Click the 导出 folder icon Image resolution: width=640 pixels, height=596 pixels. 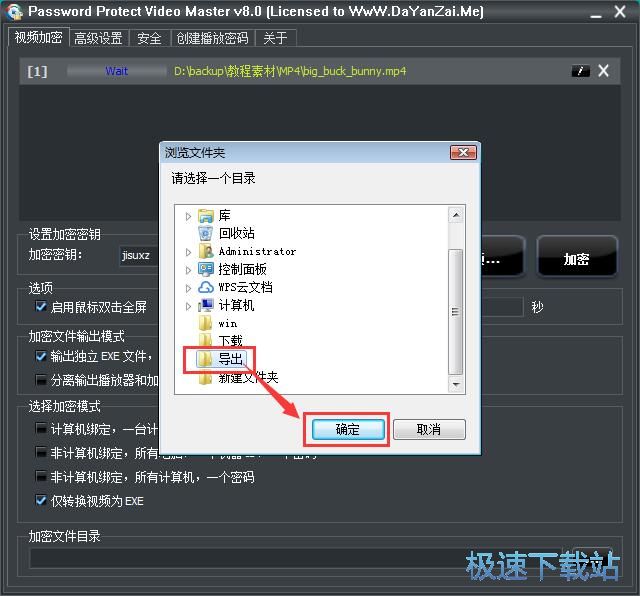206,359
